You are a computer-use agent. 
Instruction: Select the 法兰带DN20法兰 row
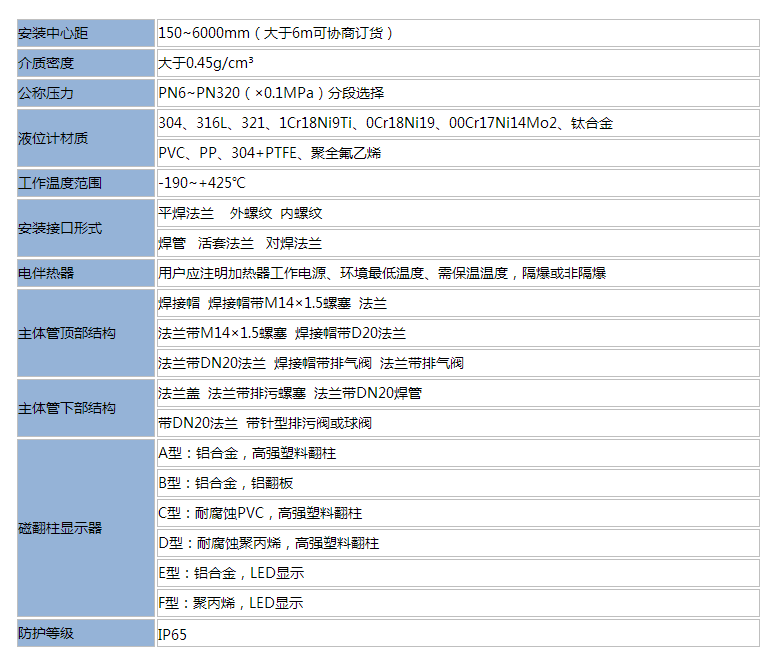311,363
